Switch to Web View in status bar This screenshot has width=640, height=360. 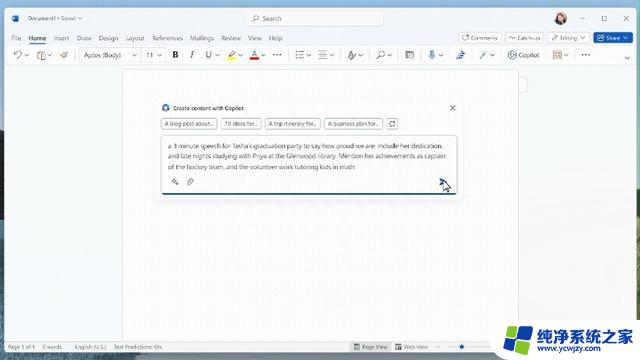click(x=411, y=347)
